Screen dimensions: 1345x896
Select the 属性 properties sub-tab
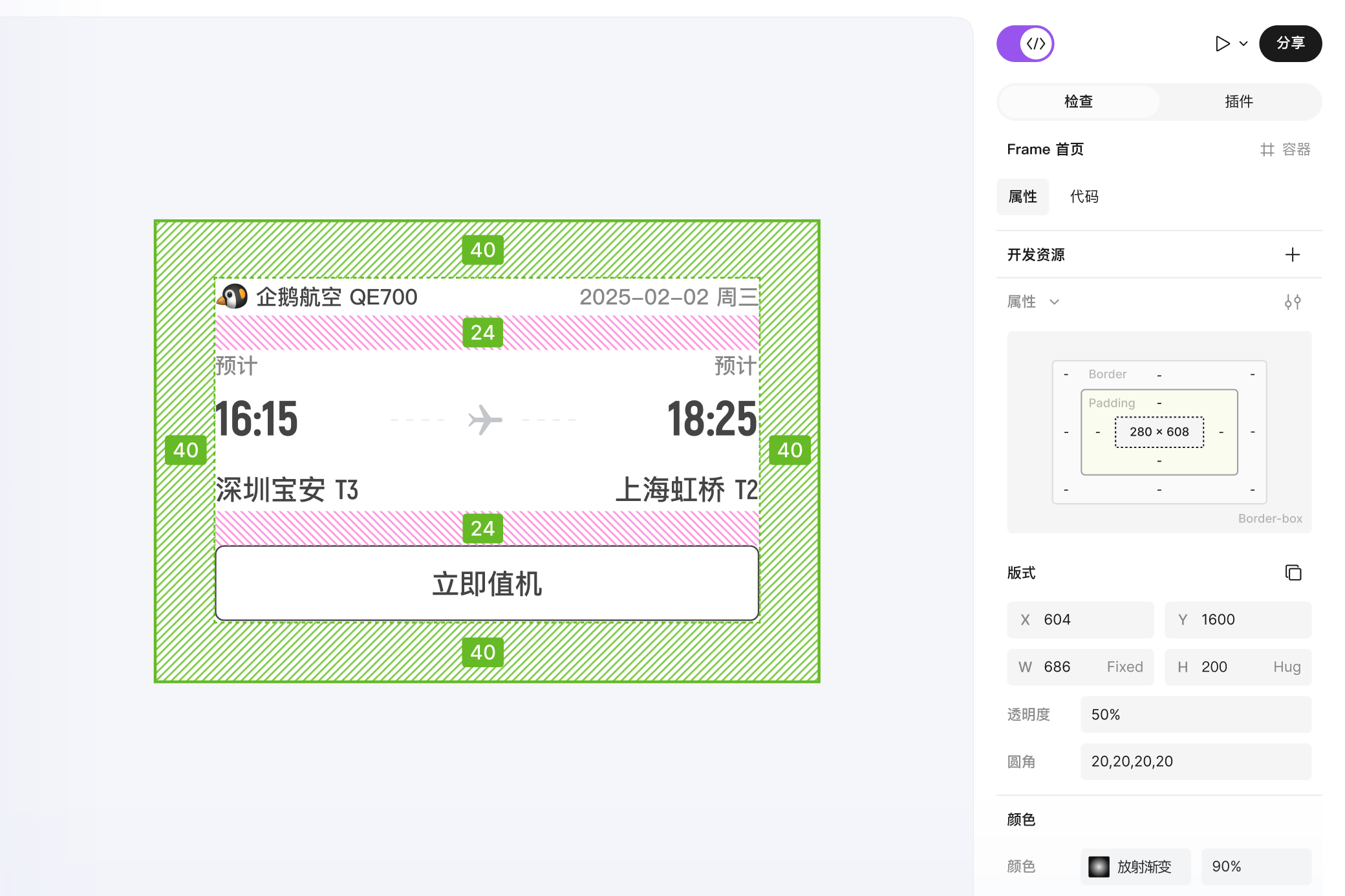point(1022,197)
